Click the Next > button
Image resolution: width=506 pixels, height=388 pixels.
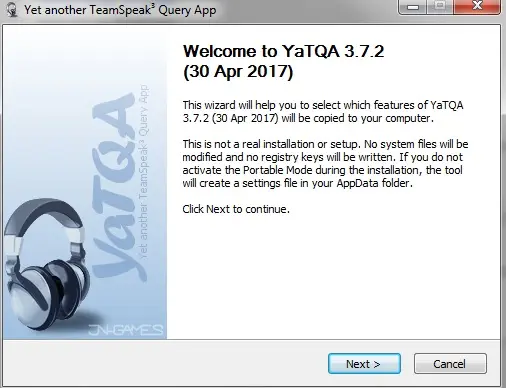(x=364, y=364)
